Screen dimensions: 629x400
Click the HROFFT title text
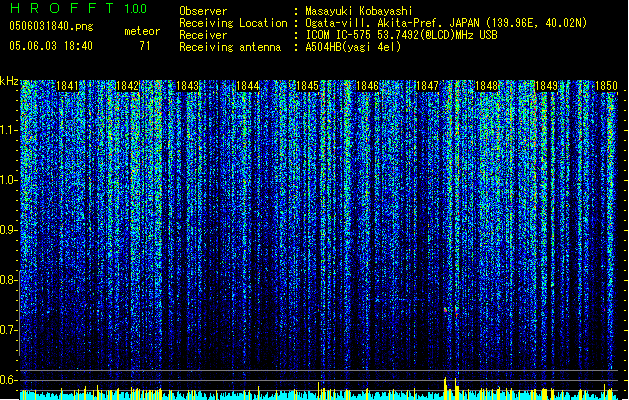click(62, 8)
